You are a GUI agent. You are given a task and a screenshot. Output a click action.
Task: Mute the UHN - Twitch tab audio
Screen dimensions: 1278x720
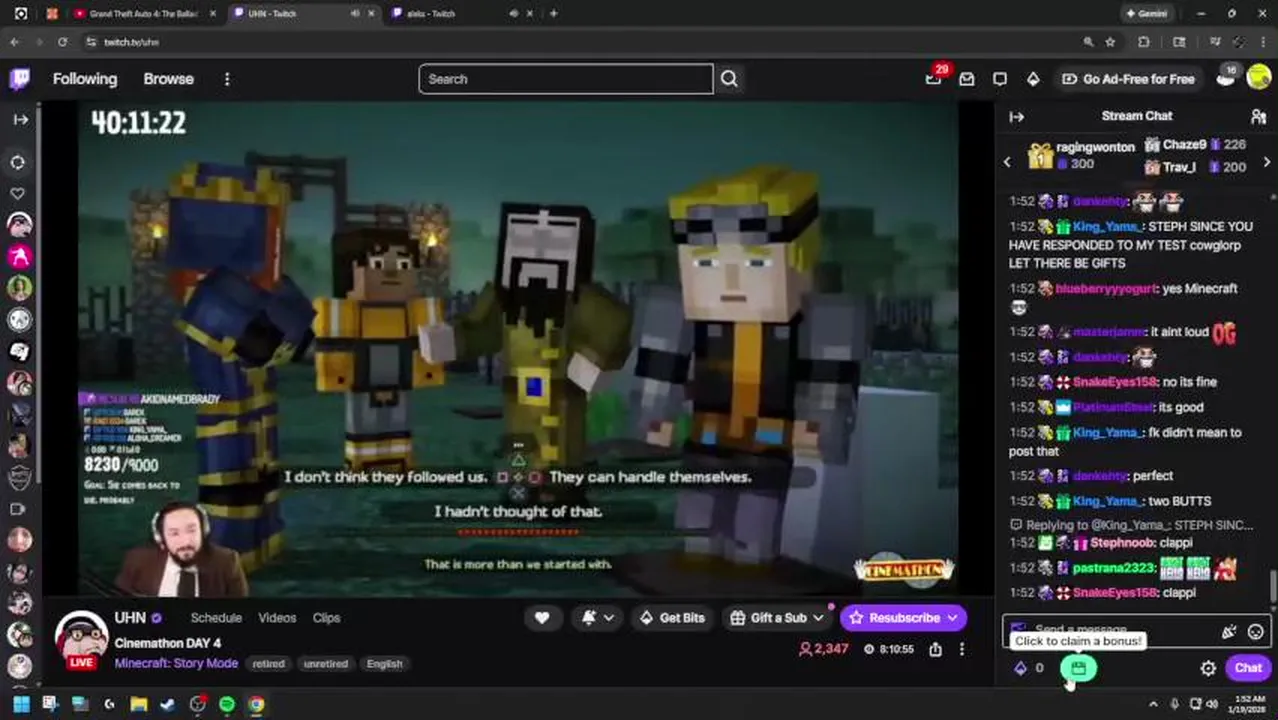pos(355,14)
